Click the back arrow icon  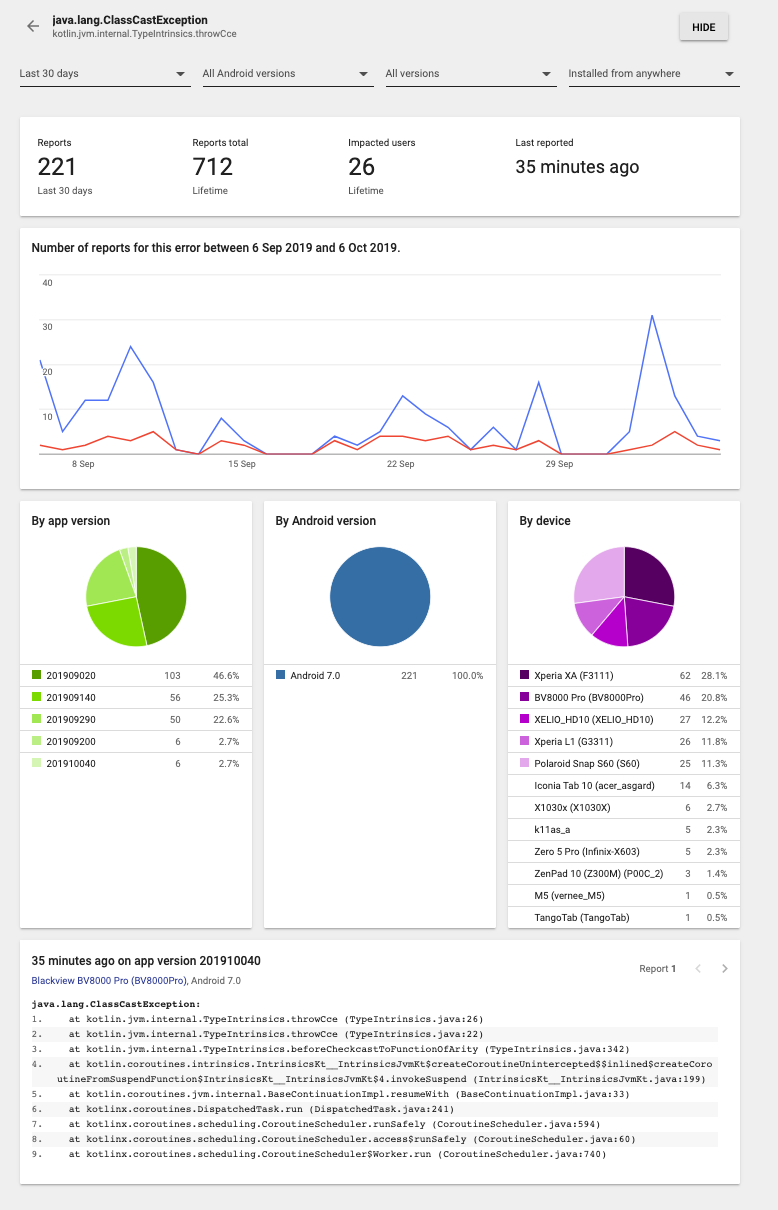[33, 27]
